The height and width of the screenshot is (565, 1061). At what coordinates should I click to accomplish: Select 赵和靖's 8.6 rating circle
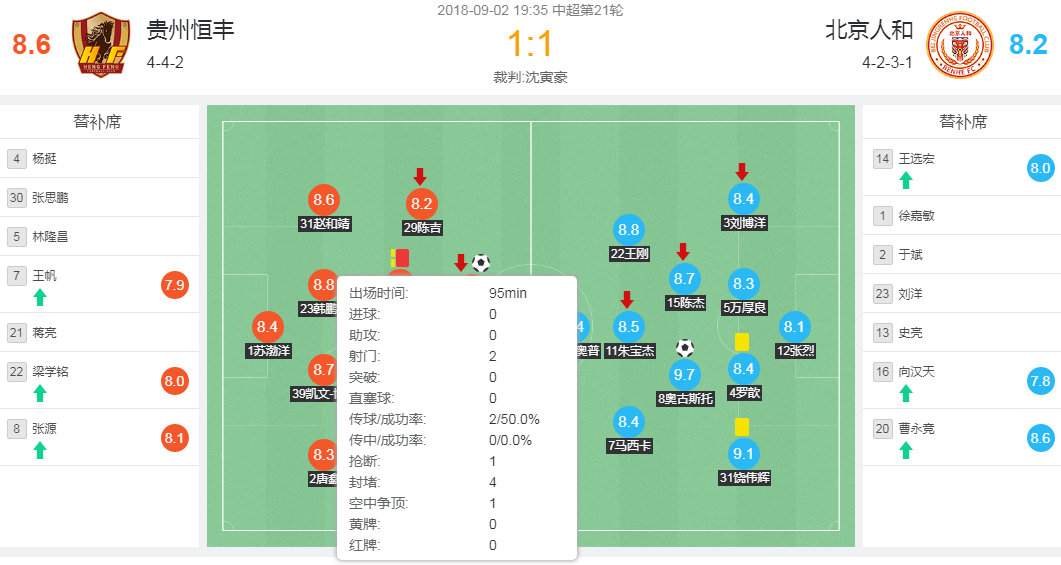pos(324,199)
